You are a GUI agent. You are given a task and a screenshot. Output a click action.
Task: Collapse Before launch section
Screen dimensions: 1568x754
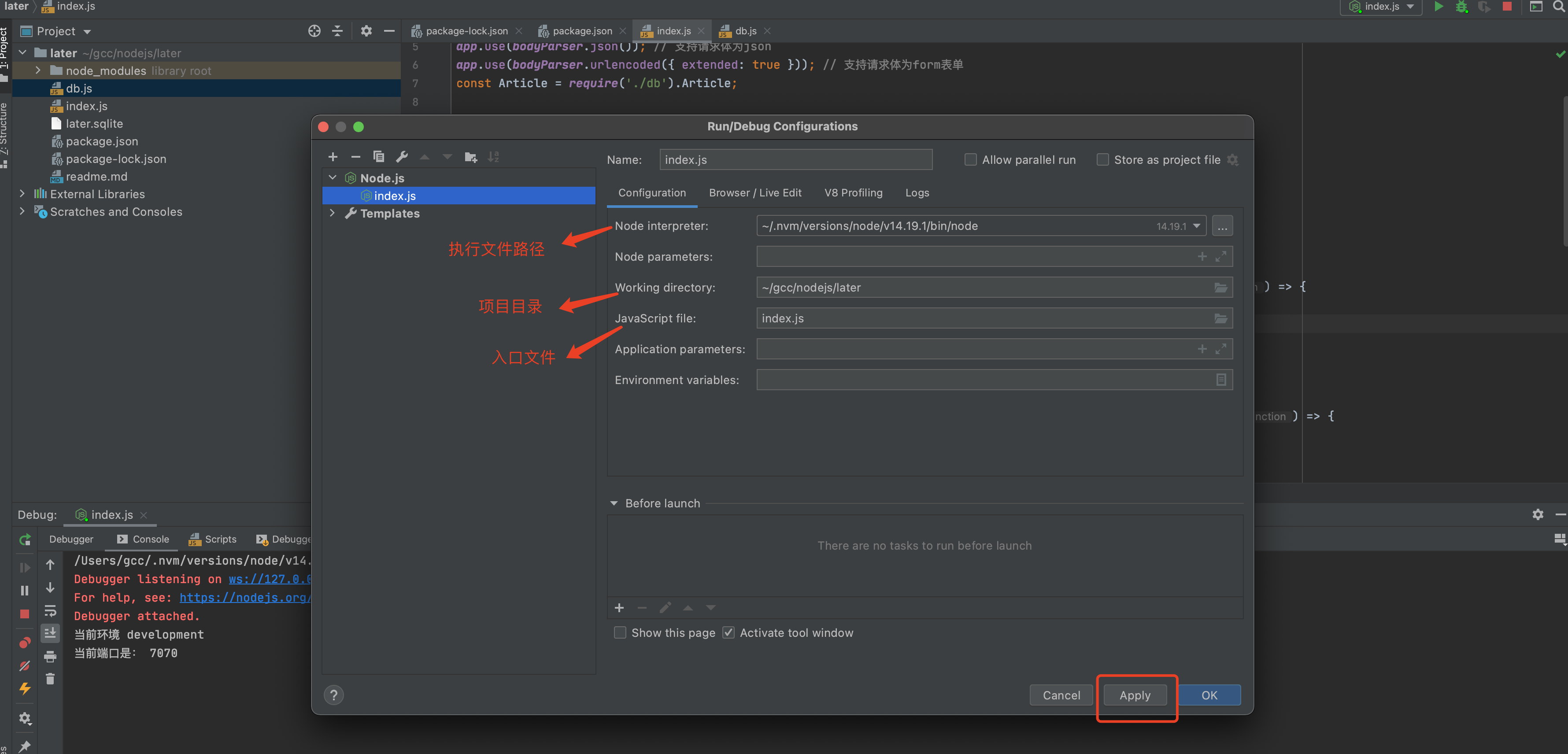(x=614, y=503)
